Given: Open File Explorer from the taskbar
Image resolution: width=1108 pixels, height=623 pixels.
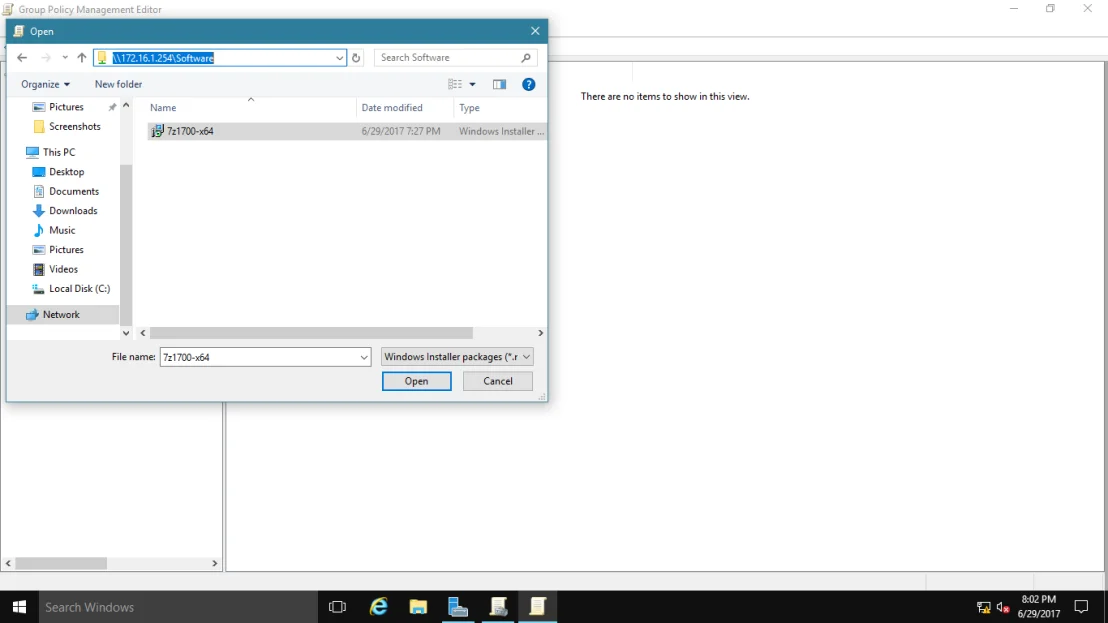Looking at the screenshot, I should [418, 607].
